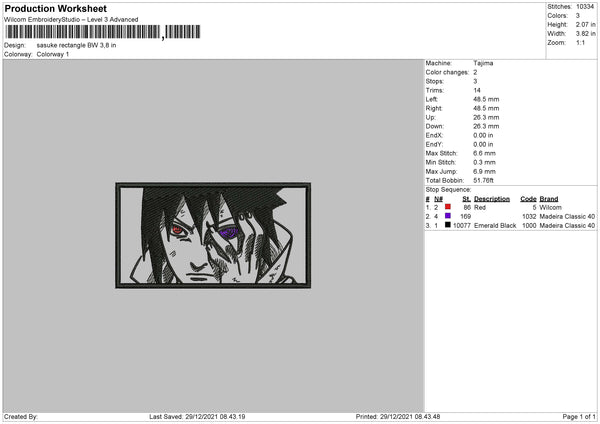Click the Zoom value 1:1
Viewport: 600px width, 424px height.
580,42
